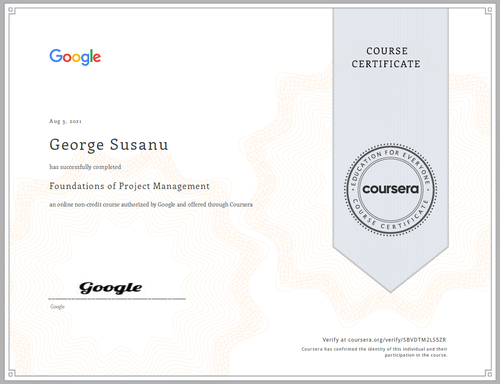Open the 'Verify at coursera.org/verify' link

point(384,340)
